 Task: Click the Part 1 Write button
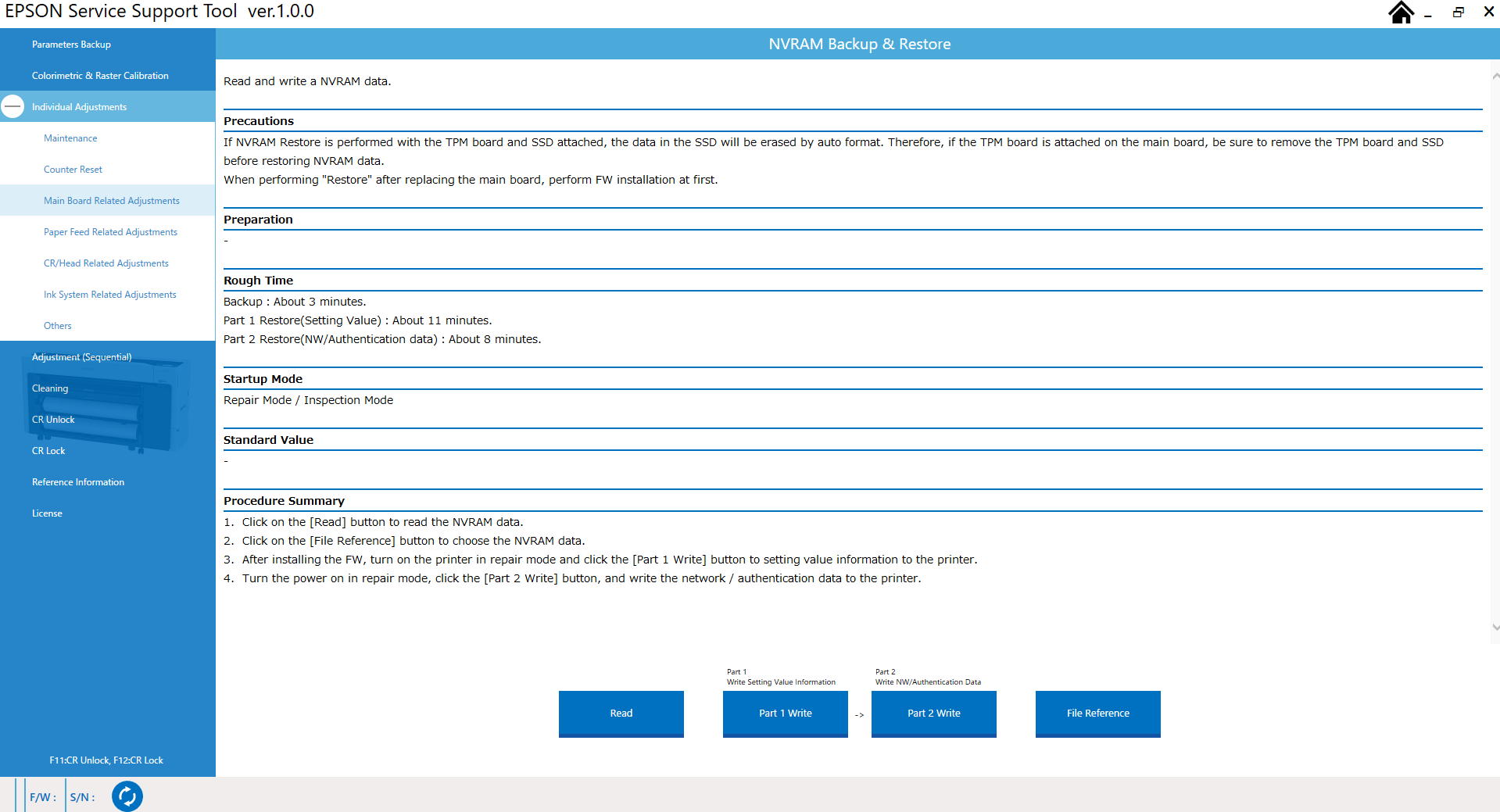coord(786,714)
